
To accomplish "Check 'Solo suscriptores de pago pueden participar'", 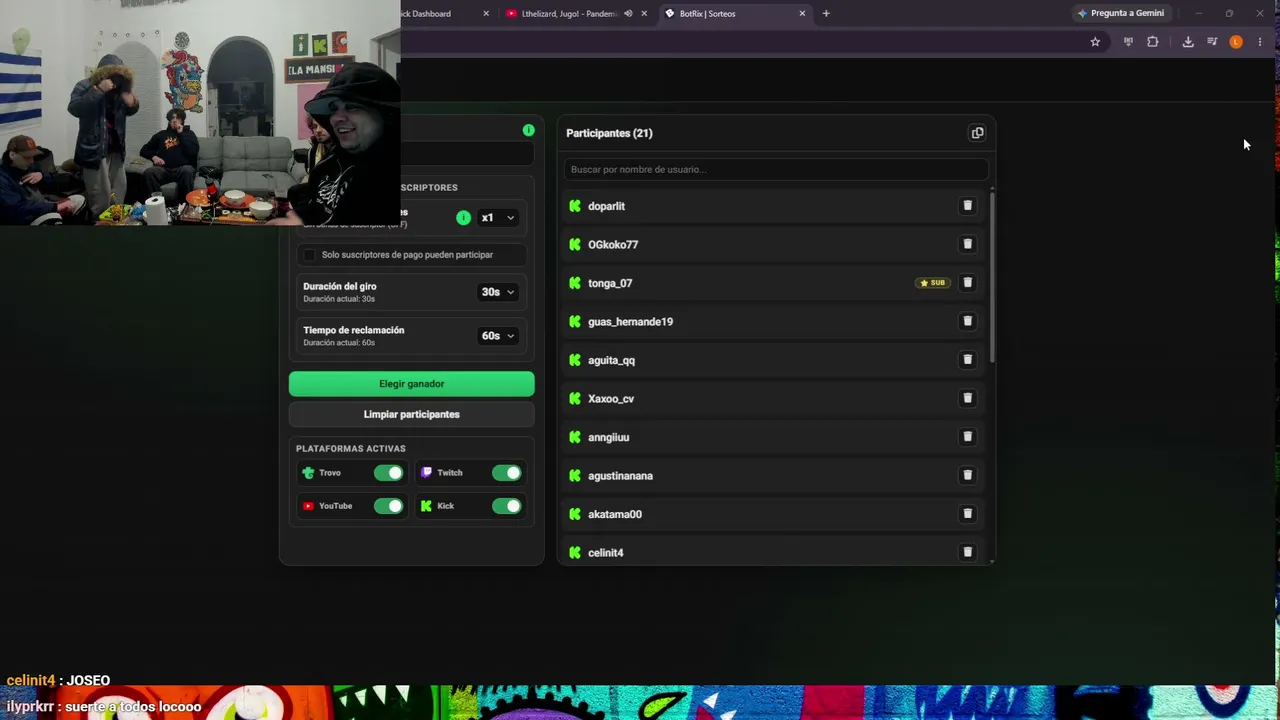I will 310,255.
